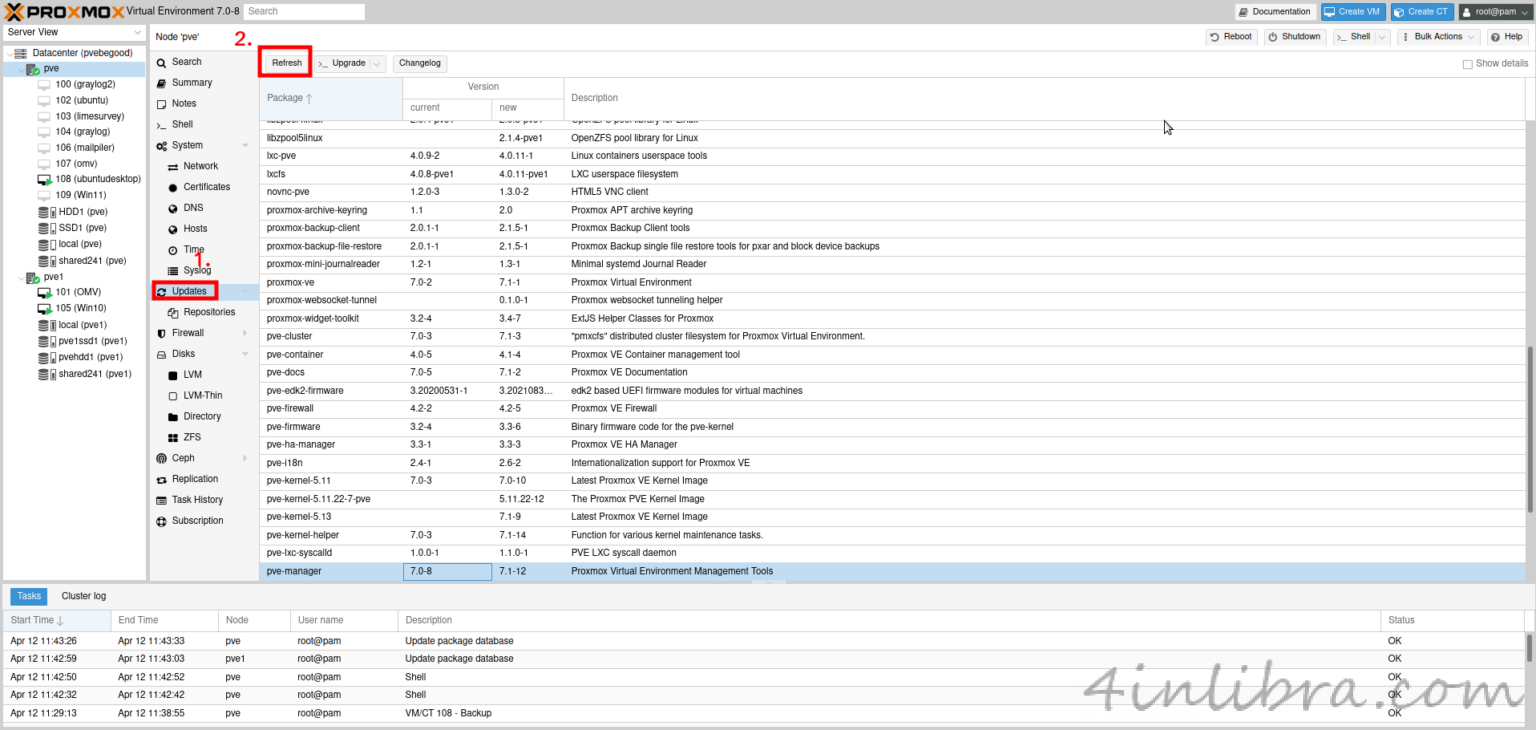Open the Server View dropdown
The width and height of the screenshot is (1536, 730).
(74, 32)
